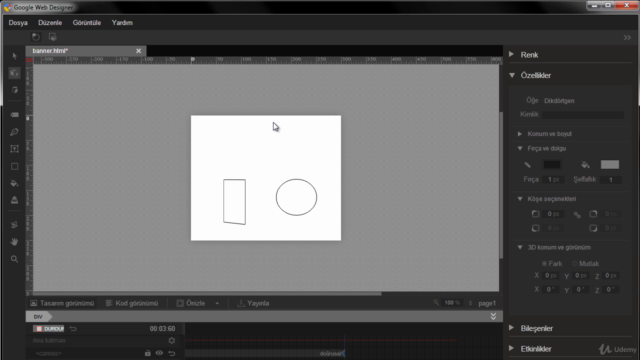Click the Yayınla publish button
The height and width of the screenshot is (360, 640).
click(x=253, y=303)
